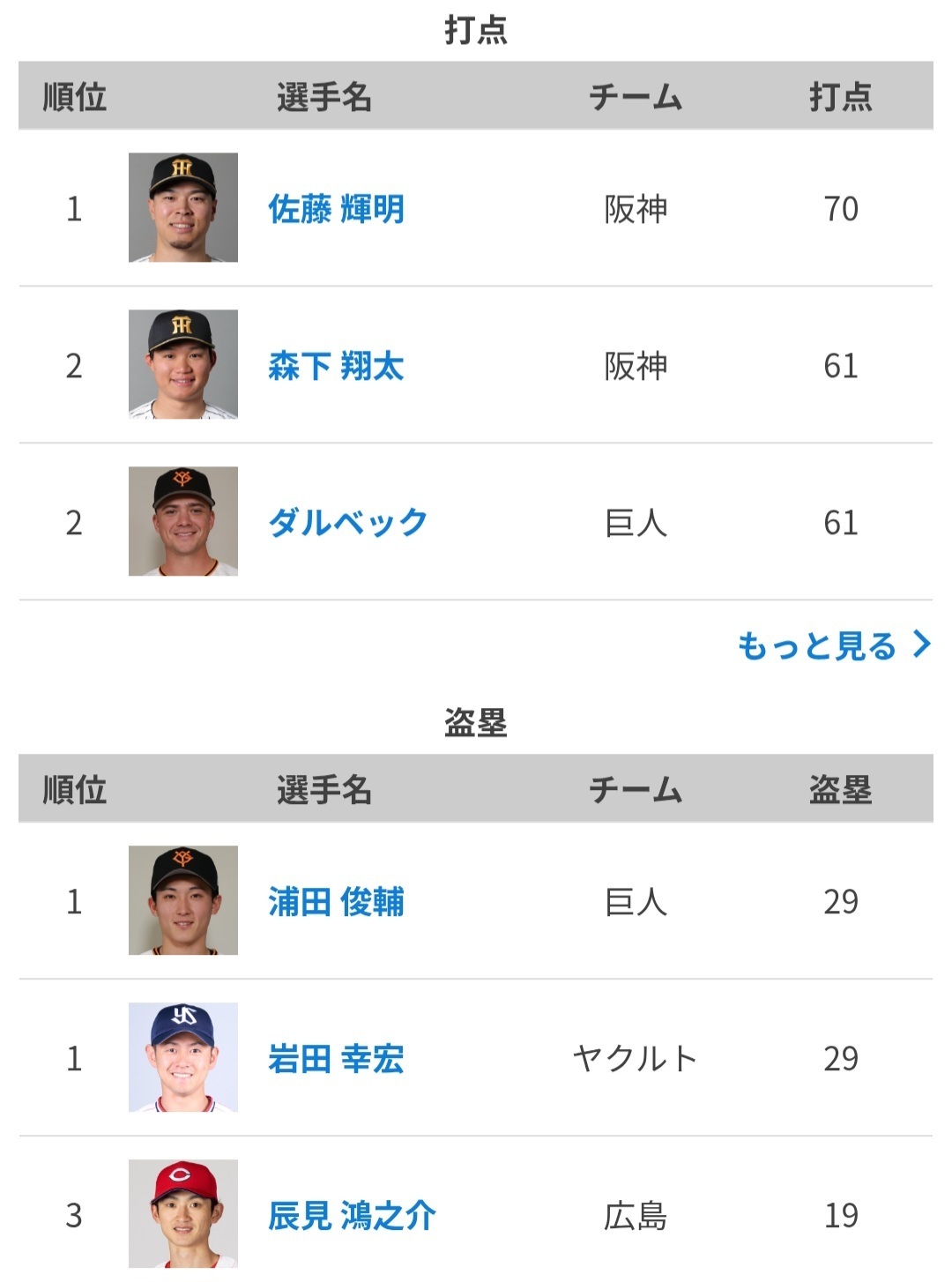Click 佐藤 輝明 player photo
Viewport: 952px width, 1282px height.
click(183, 207)
